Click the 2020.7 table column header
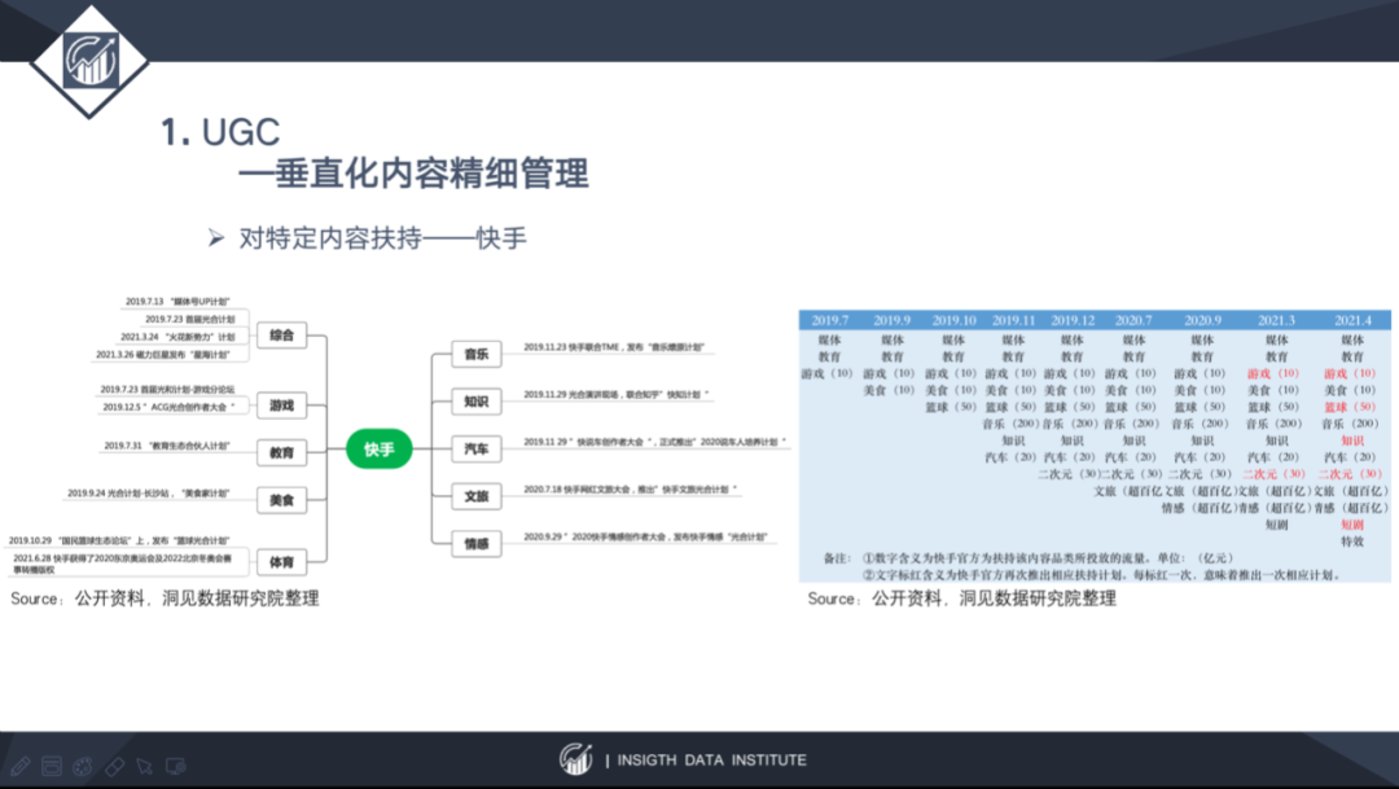 coord(1133,321)
